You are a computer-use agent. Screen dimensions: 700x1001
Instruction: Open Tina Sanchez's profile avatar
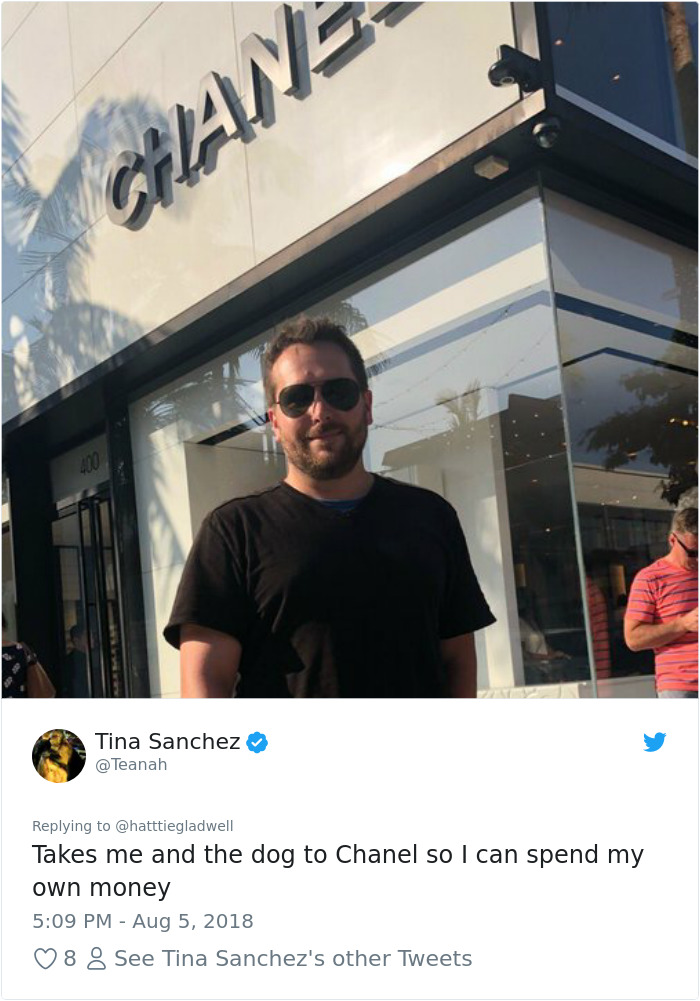pos(59,756)
